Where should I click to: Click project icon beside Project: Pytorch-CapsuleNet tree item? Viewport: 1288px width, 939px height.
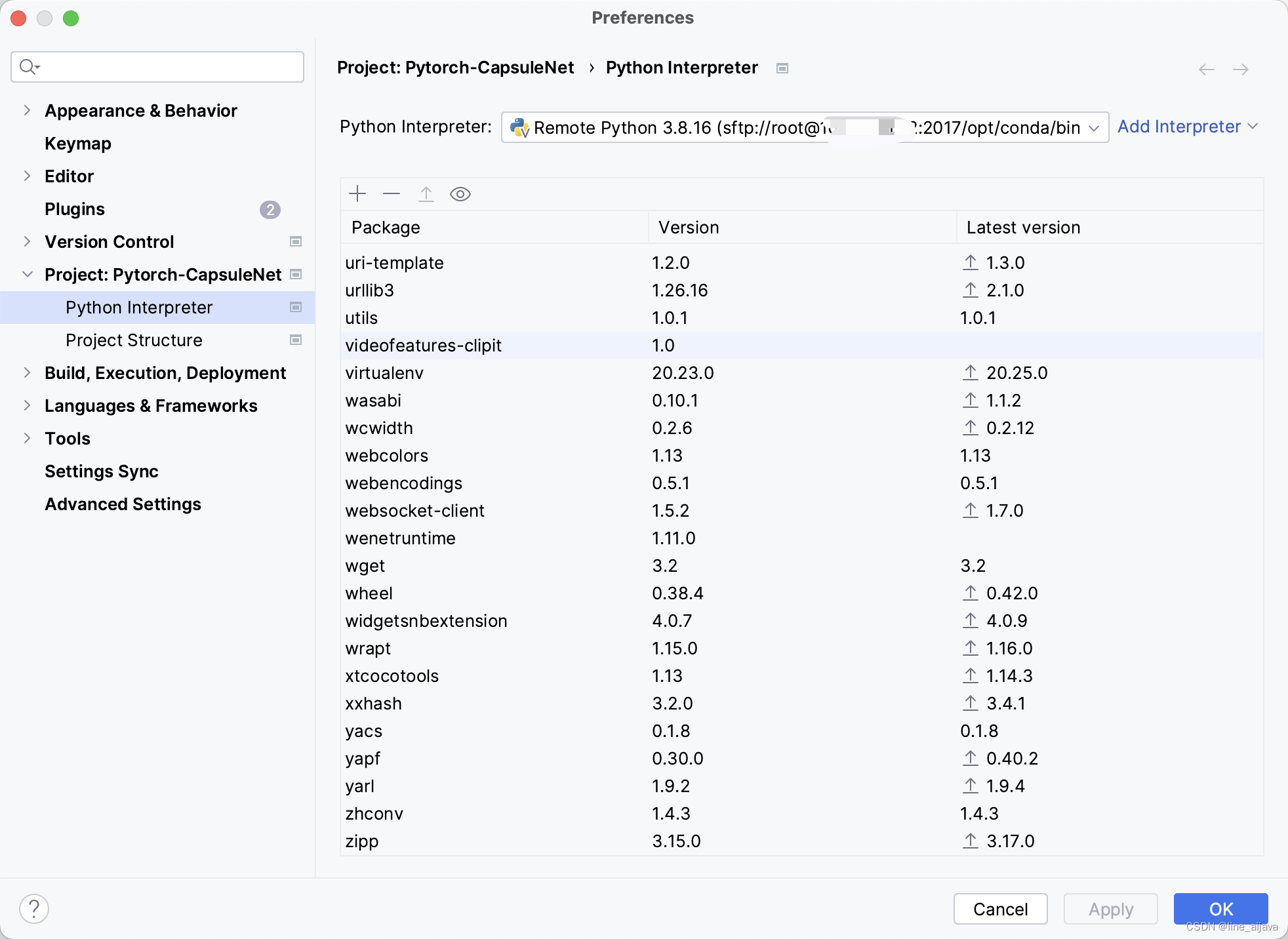tap(296, 274)
